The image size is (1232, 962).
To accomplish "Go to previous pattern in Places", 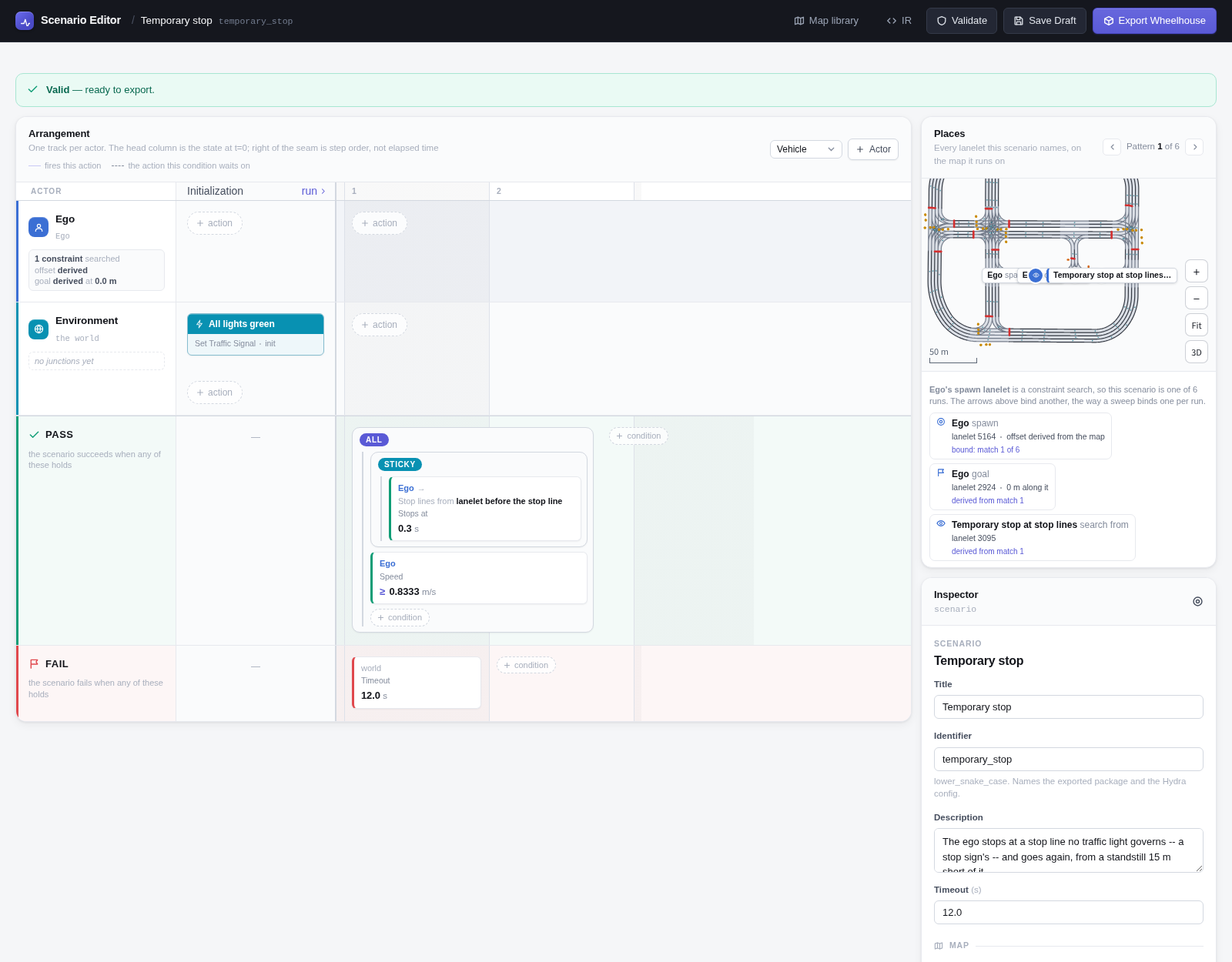I will pyautogui.click(x=1112, y=147).
